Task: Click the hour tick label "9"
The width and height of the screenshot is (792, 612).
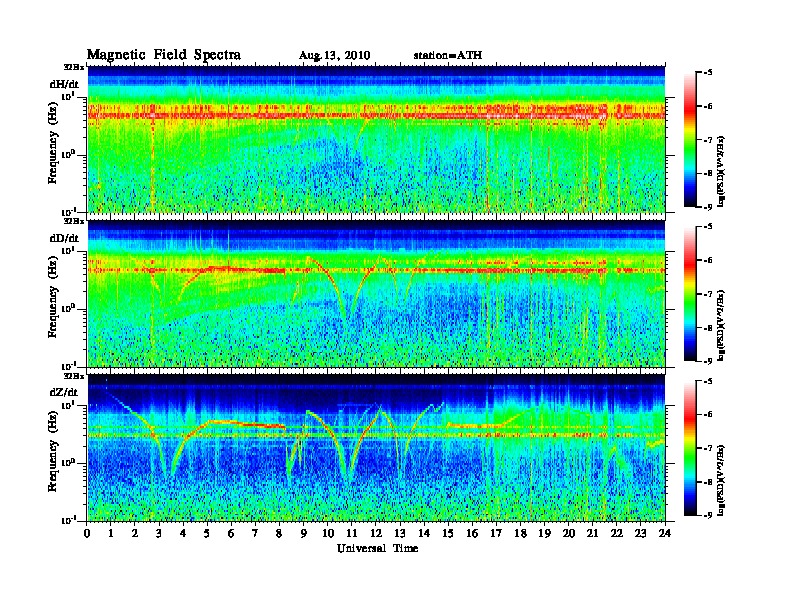Action: coord(304,533)
